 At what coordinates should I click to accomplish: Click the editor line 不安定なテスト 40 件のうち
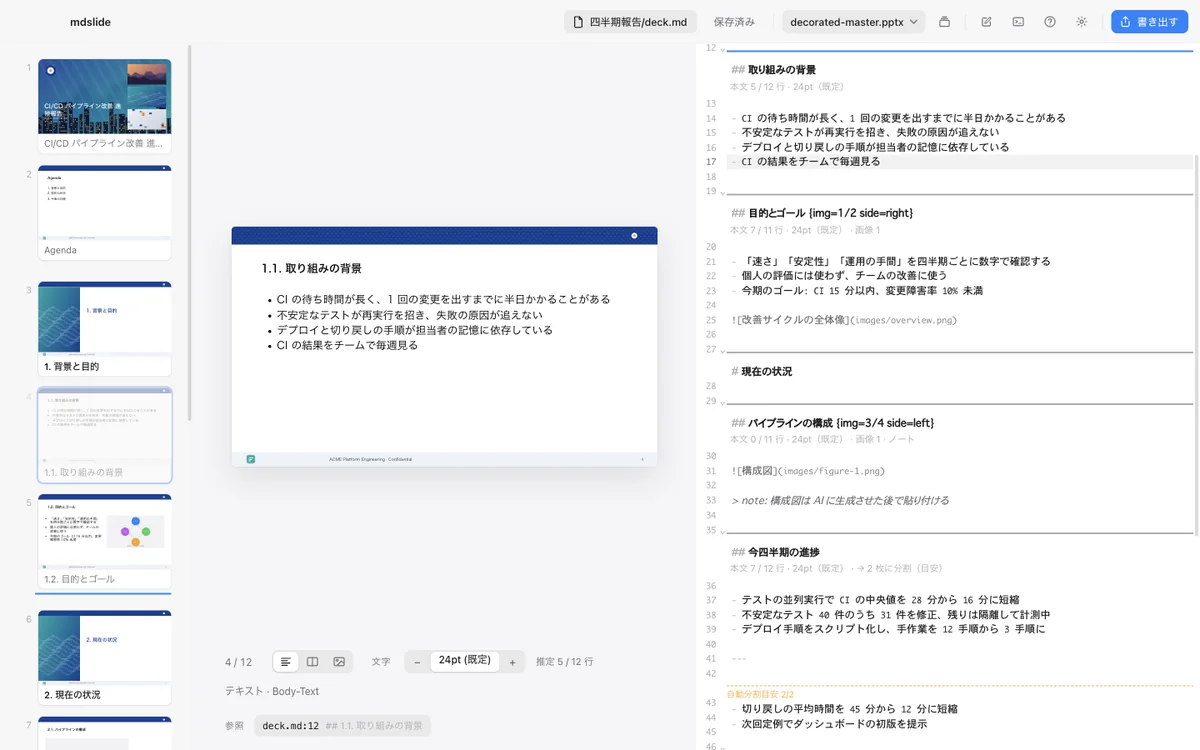[x=960, y=615]
